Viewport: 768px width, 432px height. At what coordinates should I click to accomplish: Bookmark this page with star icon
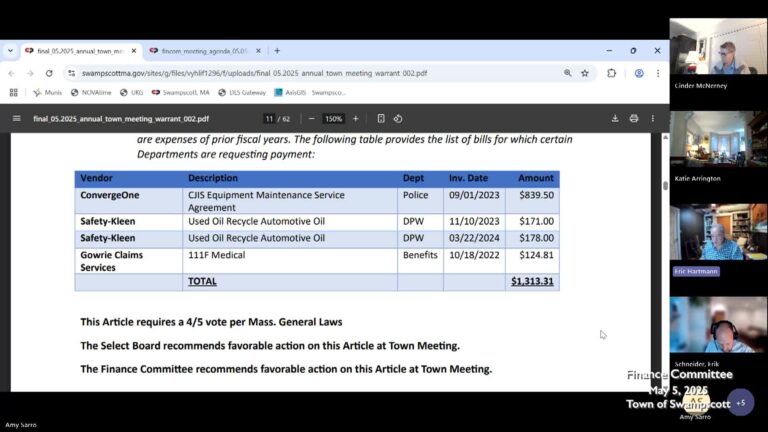click(x=585, y=73)
